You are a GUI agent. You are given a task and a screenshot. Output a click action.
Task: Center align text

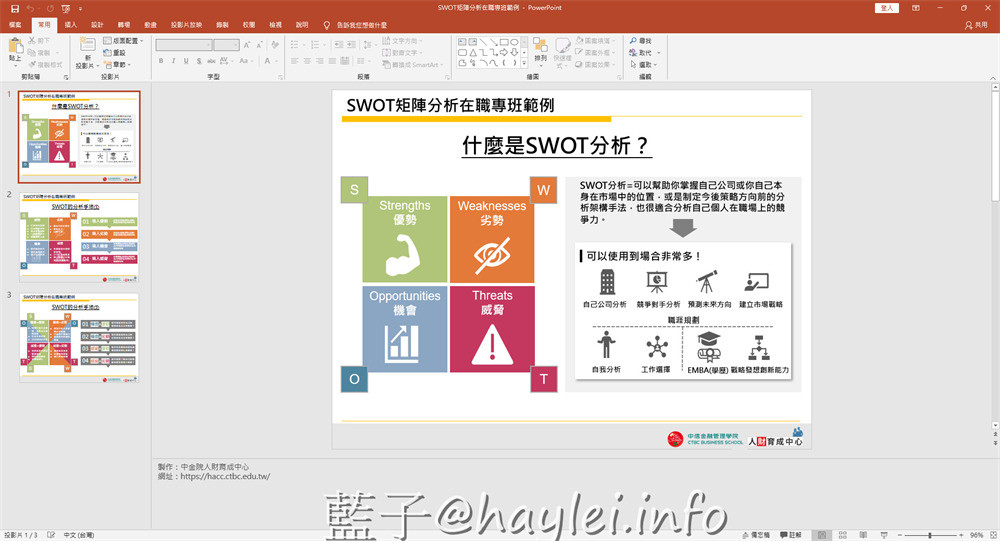(307, 61)
